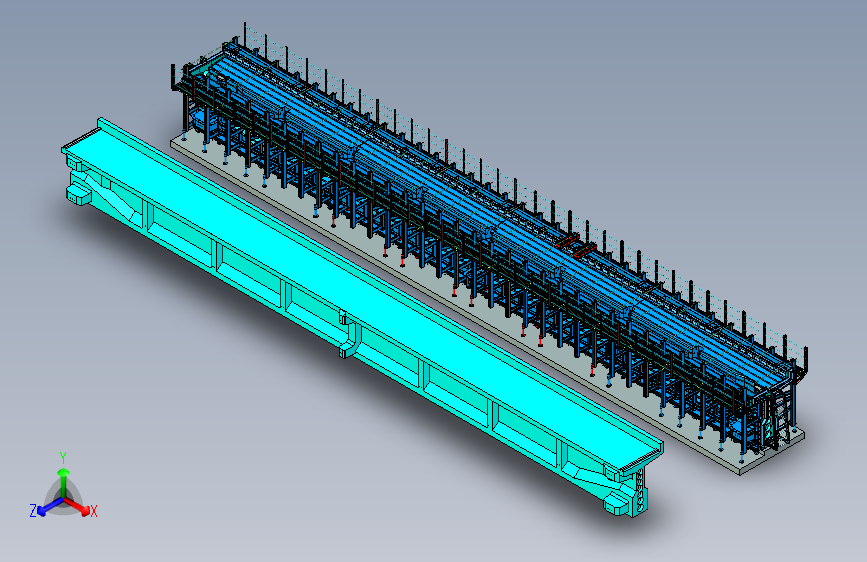Image resolution: width=867 pixels, height=562 pixels.
Task: Select the red clamp parts atop formwork
Action: pyautogui.click(x=575, y=246)
